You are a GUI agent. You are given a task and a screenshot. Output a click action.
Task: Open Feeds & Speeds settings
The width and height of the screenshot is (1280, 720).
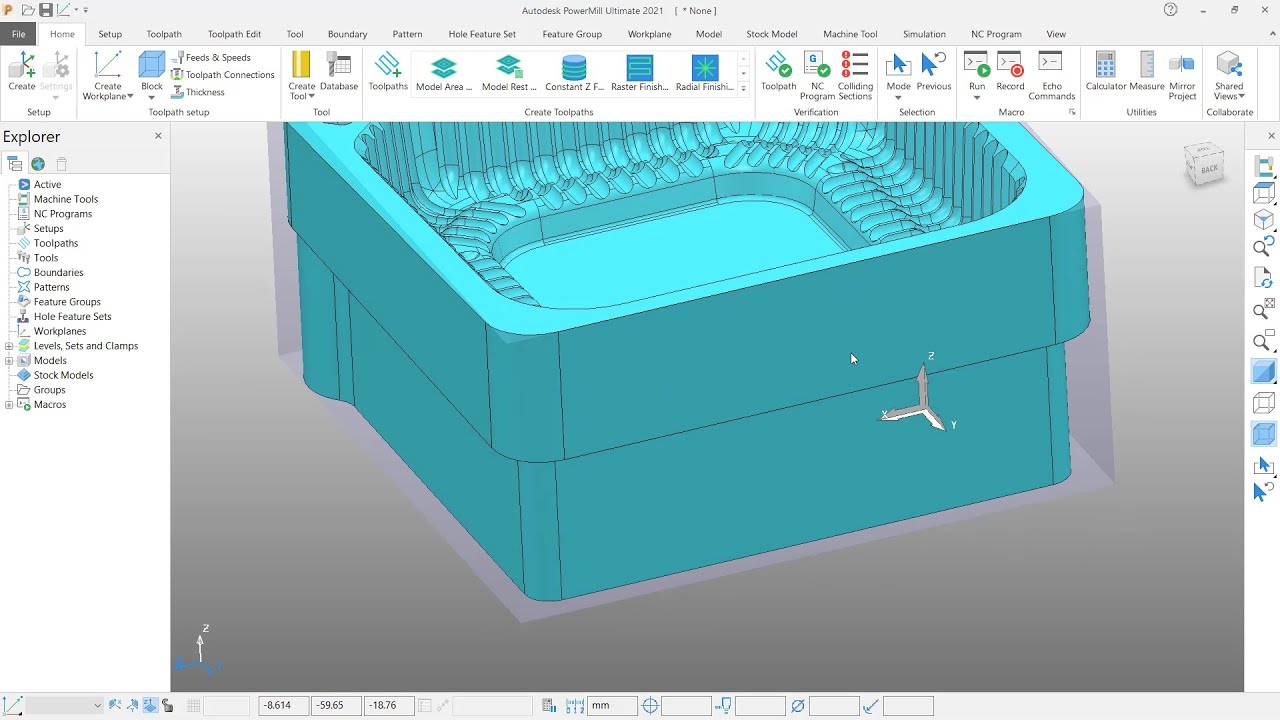(x=211, y=57)
